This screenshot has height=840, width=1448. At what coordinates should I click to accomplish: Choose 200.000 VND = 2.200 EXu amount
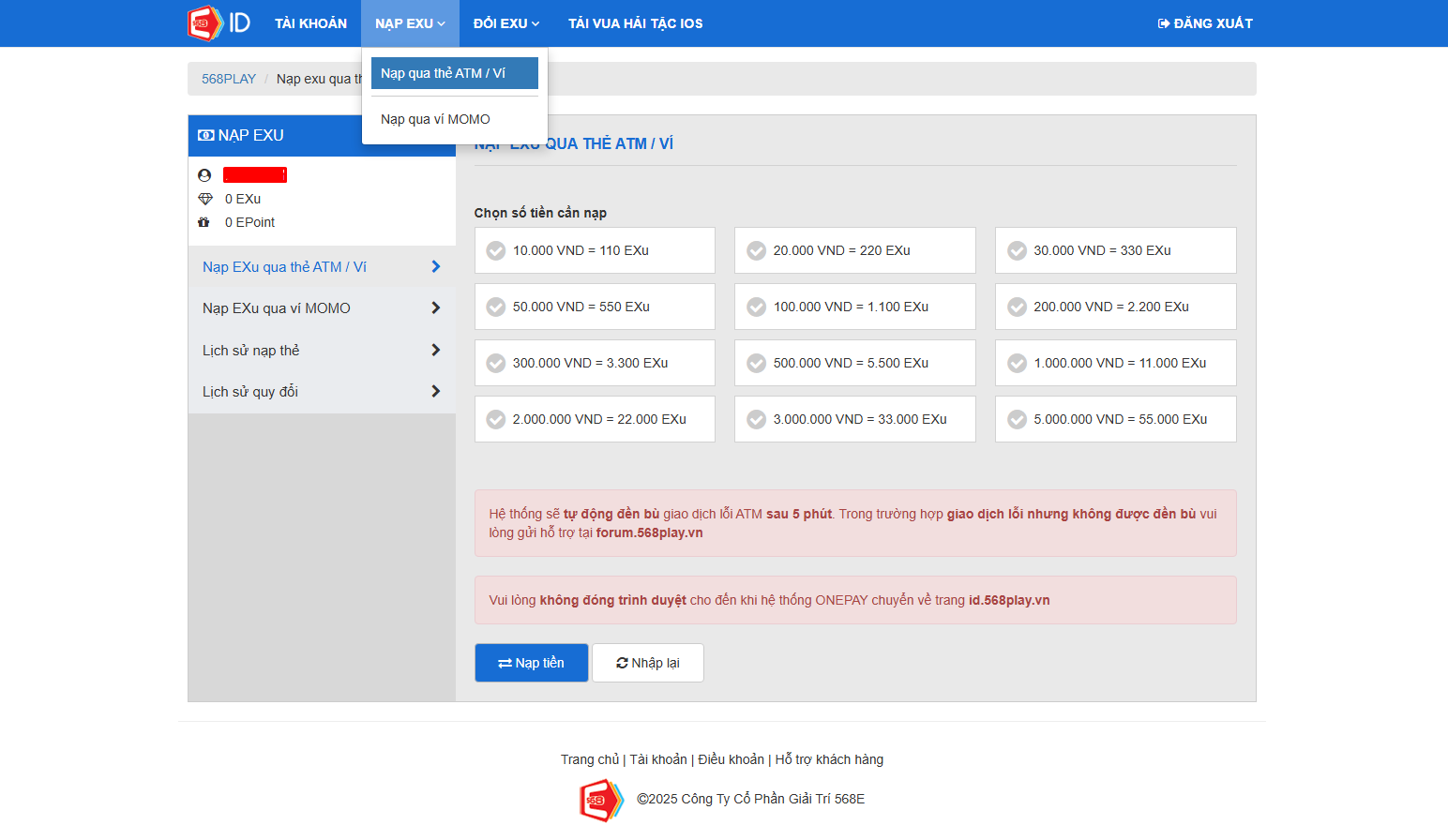[x=1116, y=307]
